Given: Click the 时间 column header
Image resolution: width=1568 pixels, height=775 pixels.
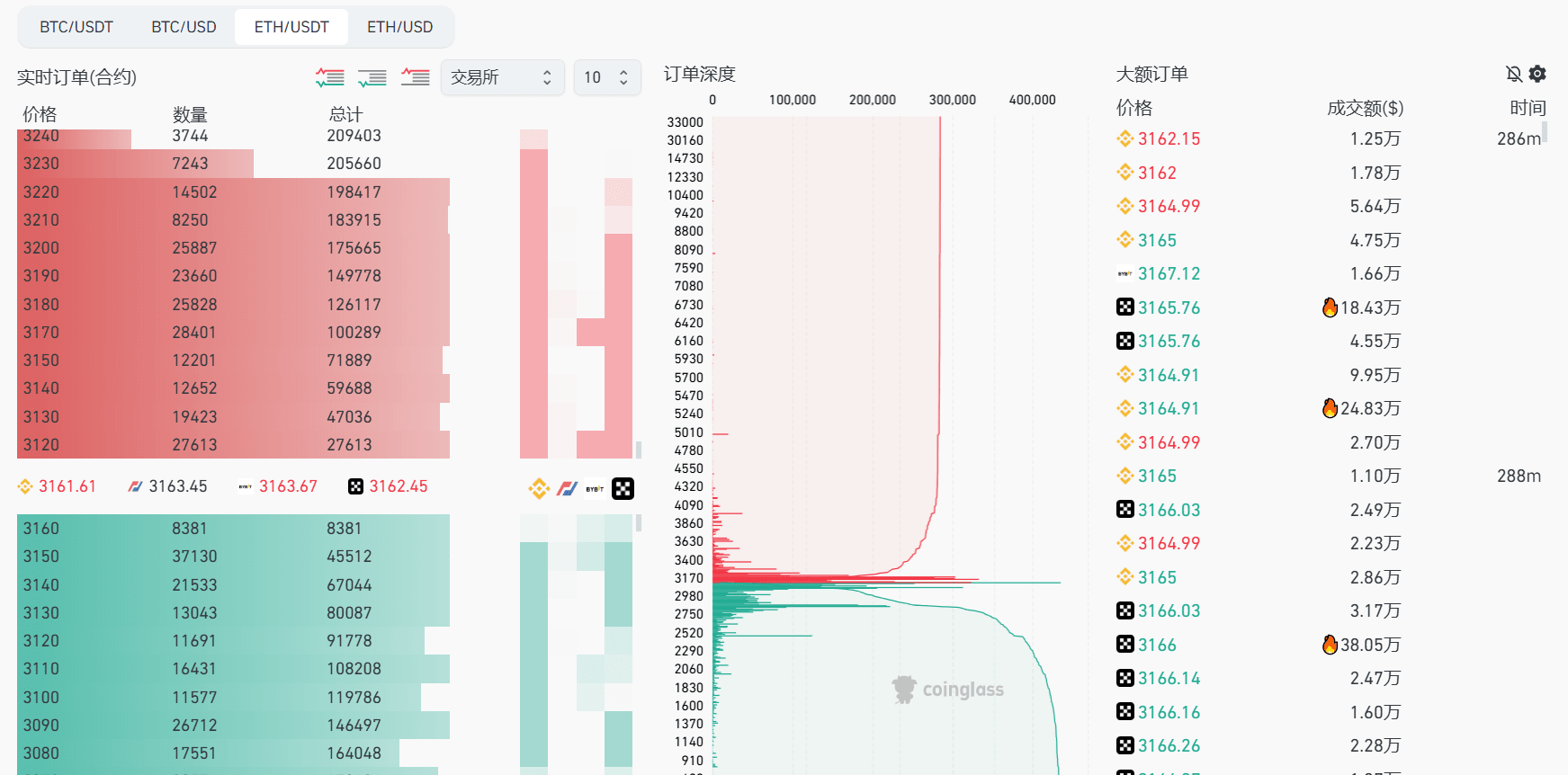Looking at the screenshot, I should [1528, 108].
